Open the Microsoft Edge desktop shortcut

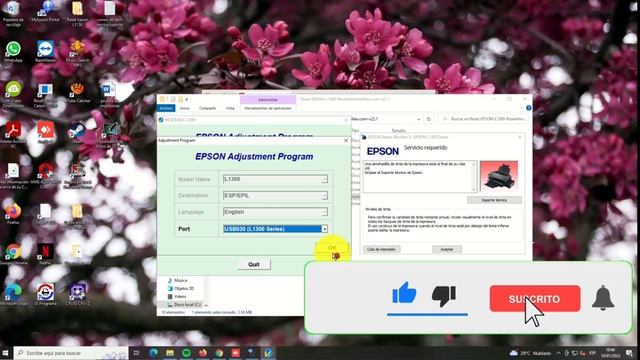coord(13,295)
